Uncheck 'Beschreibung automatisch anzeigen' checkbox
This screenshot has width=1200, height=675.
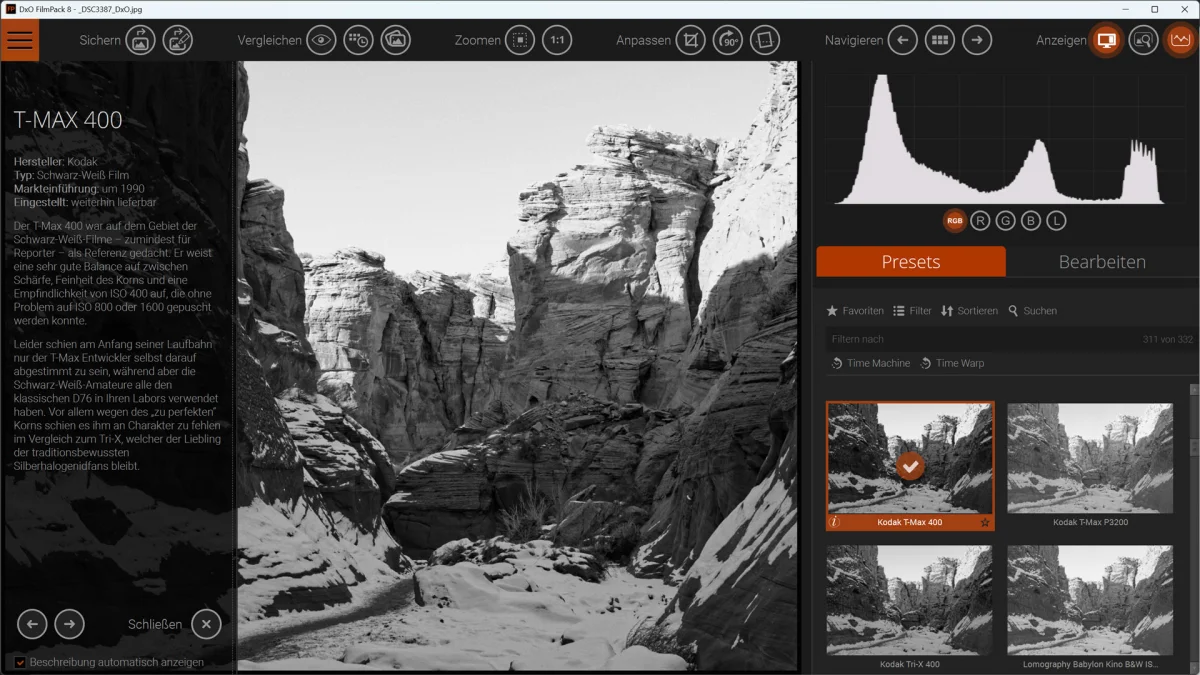pos(20,662)
